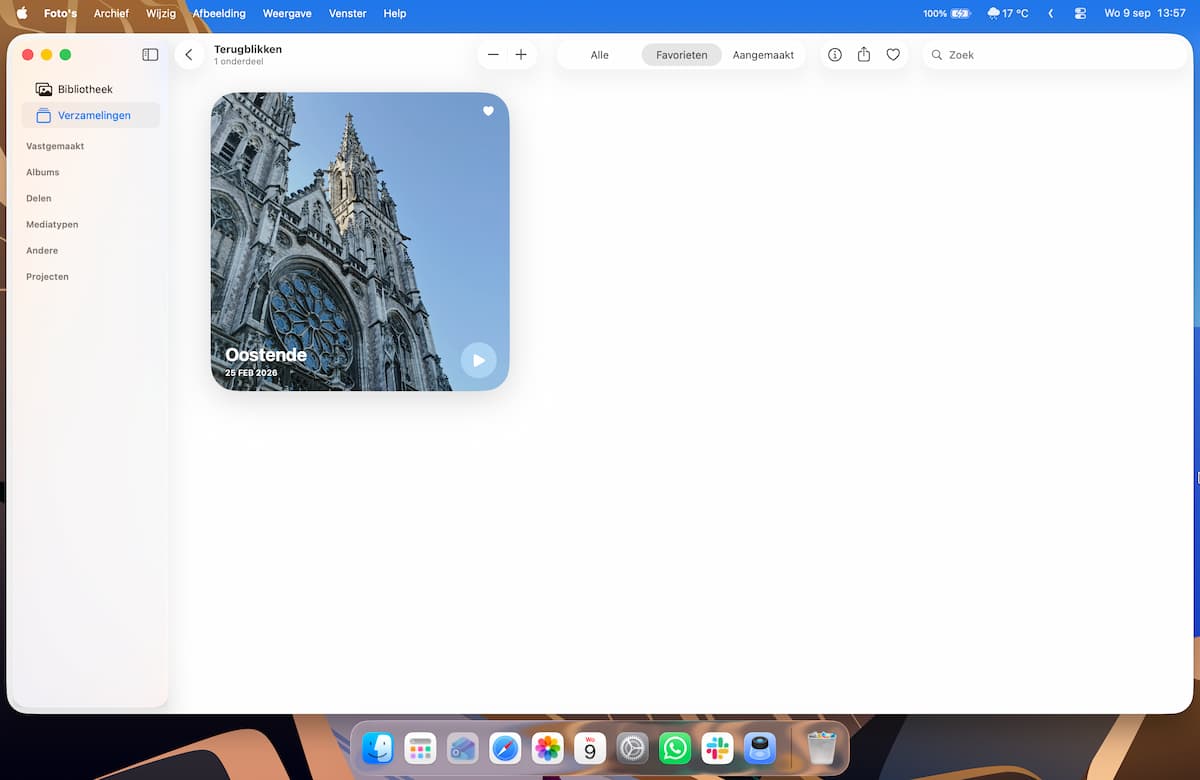
Task: Open the weather 17 °C menu item
Action: tap(1008, 13)
